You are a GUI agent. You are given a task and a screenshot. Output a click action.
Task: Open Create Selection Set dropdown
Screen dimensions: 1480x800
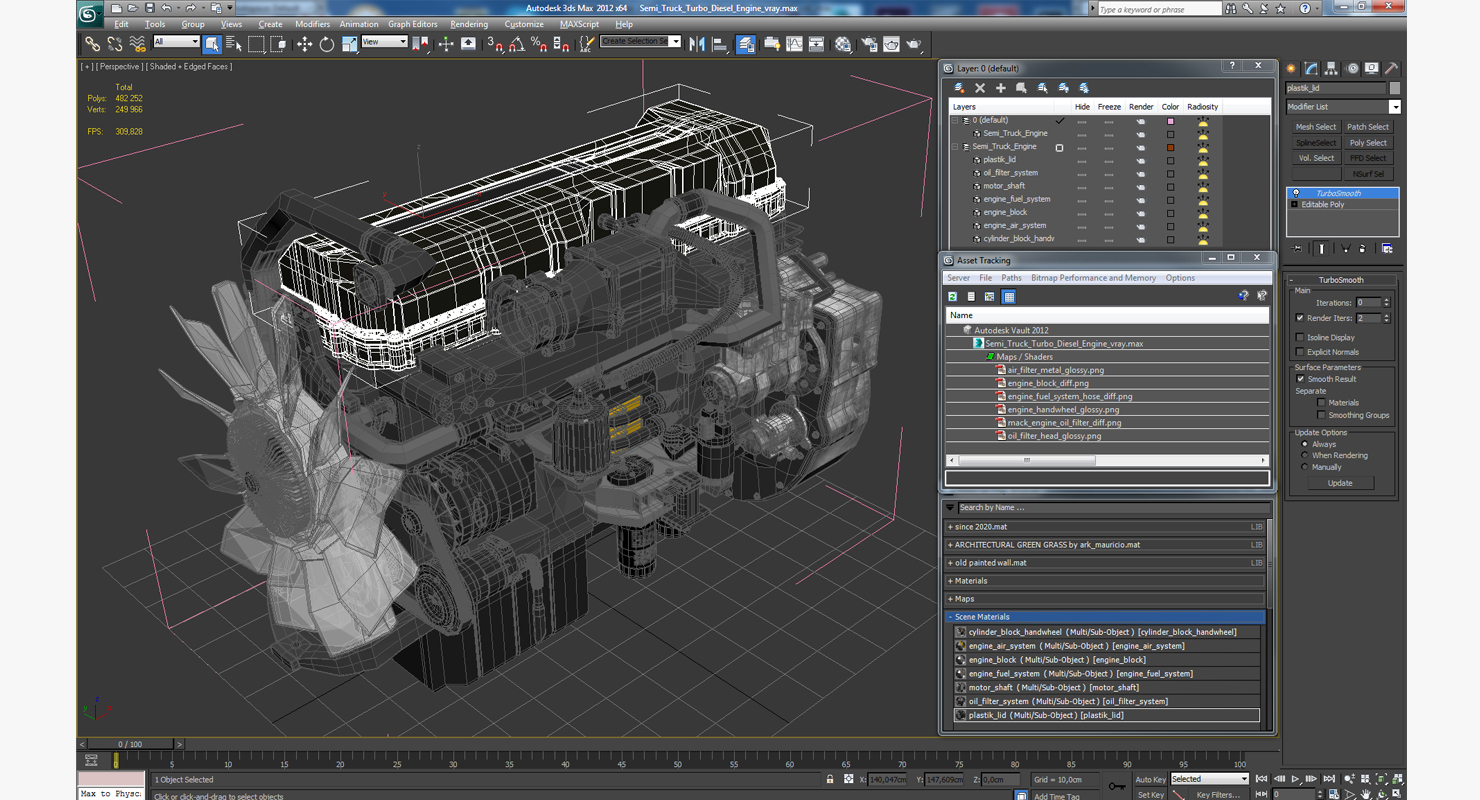641,41
